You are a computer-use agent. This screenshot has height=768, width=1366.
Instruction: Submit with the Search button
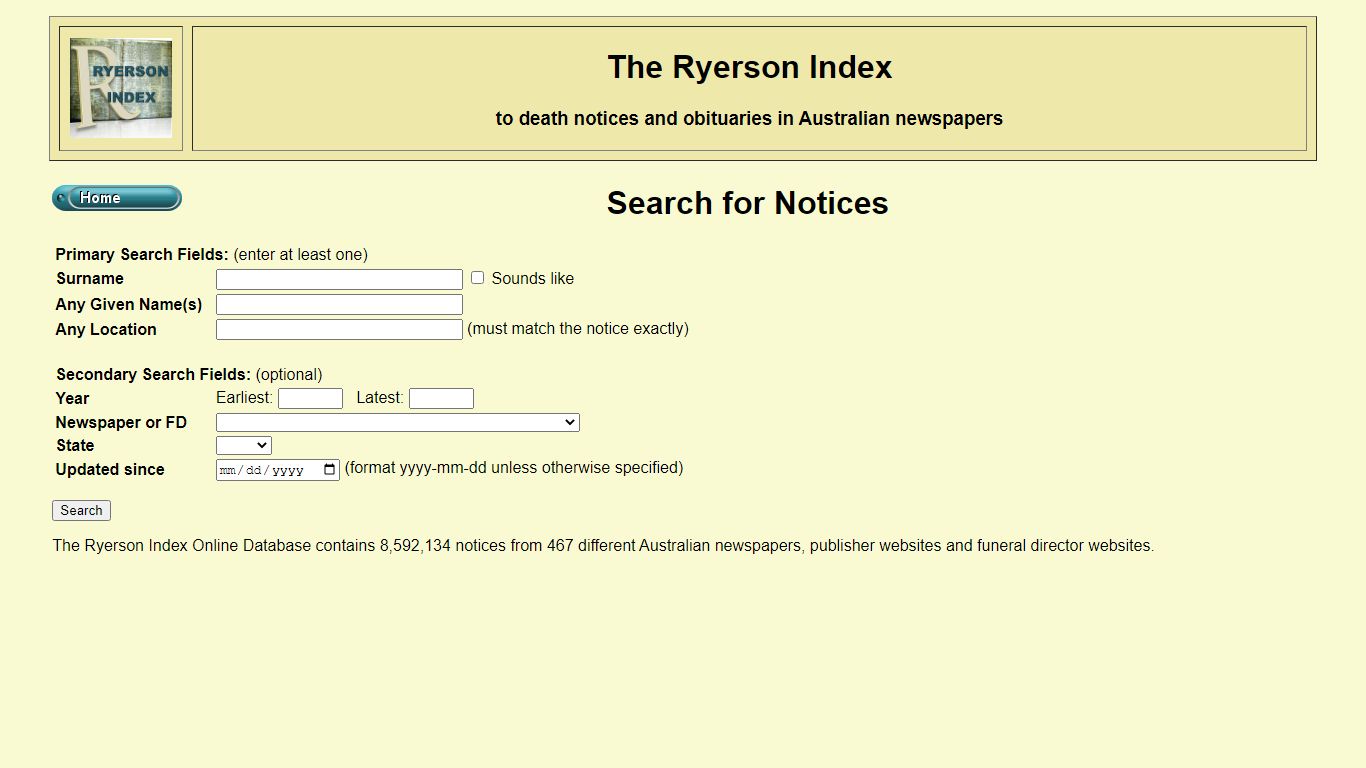click(81, 510)
